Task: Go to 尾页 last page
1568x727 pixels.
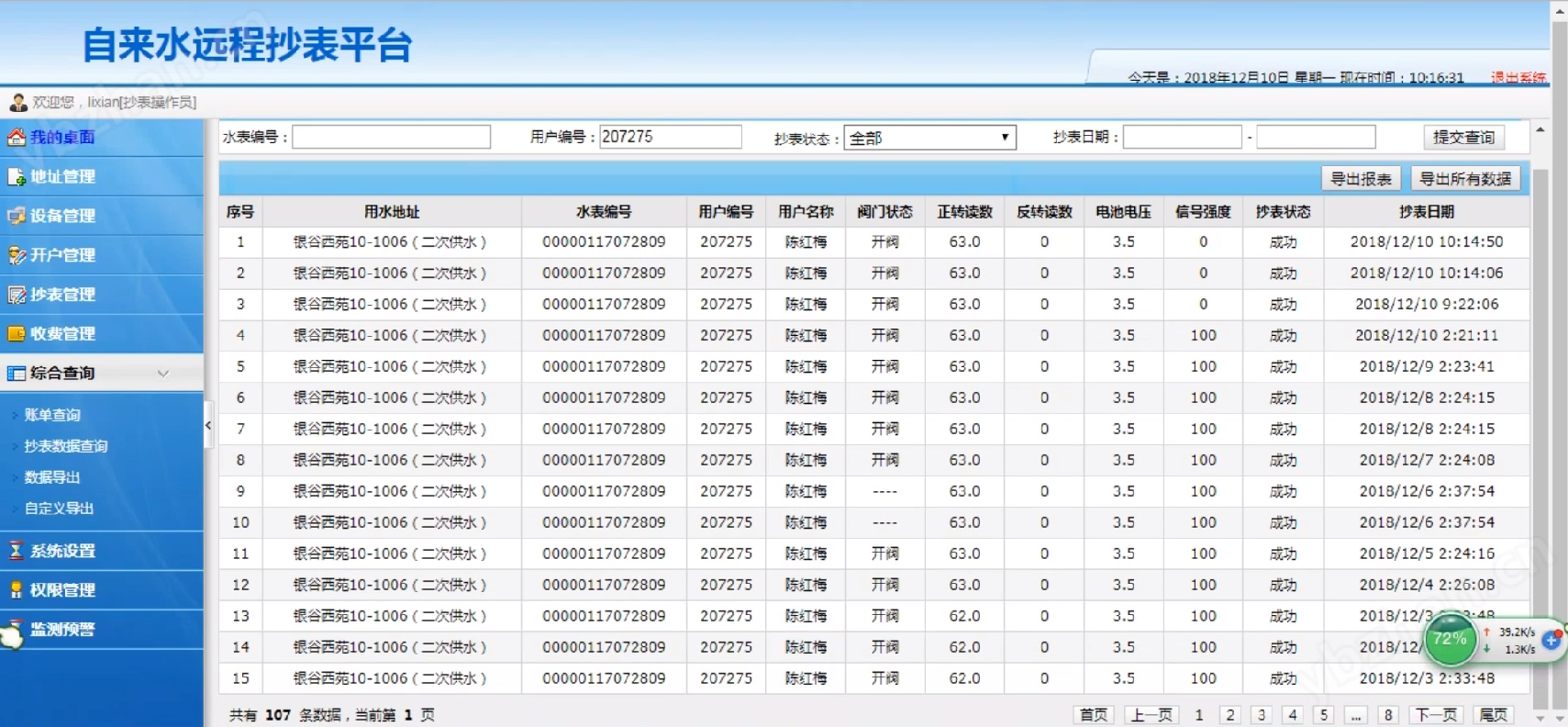Action: click(x=1493, y=715)
